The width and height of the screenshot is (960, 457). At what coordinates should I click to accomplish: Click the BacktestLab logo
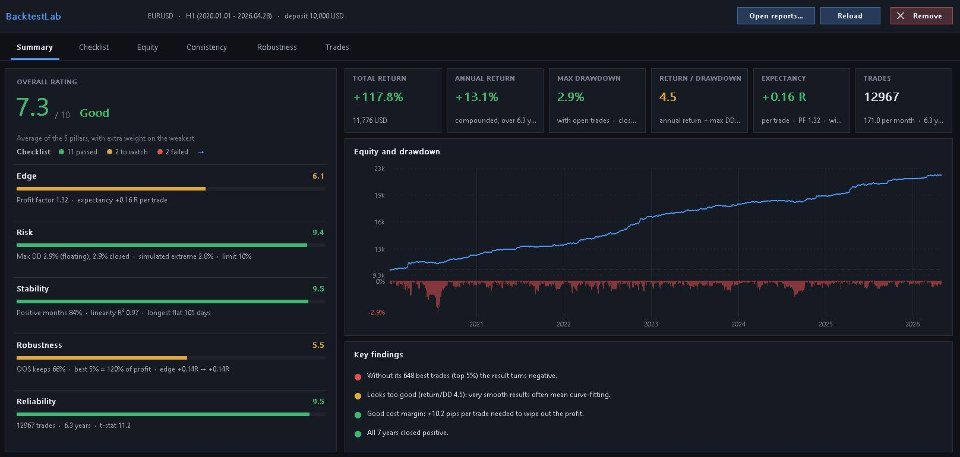[x=33, y=17]
